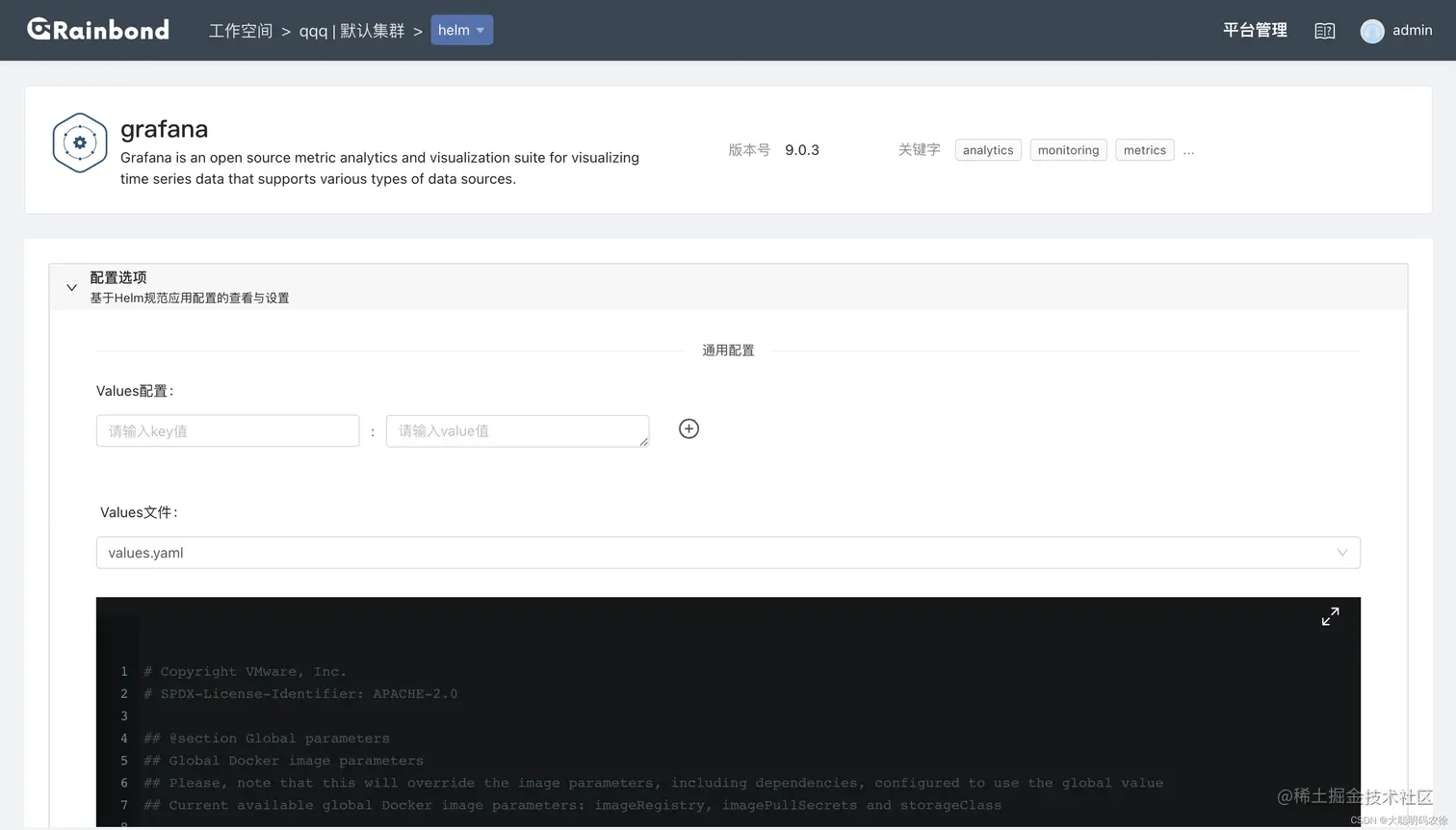Go to 工作空间 breadcrumb
This screenshot has width=1456, height=830.
point(241,31)
